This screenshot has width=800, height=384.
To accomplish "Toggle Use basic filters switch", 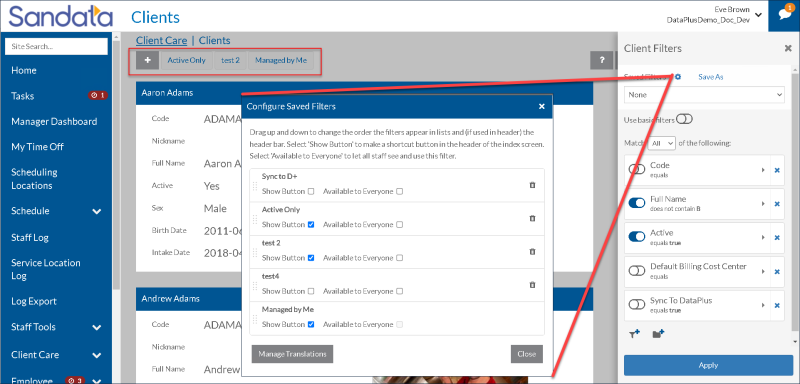I will (x=684, y=119).
